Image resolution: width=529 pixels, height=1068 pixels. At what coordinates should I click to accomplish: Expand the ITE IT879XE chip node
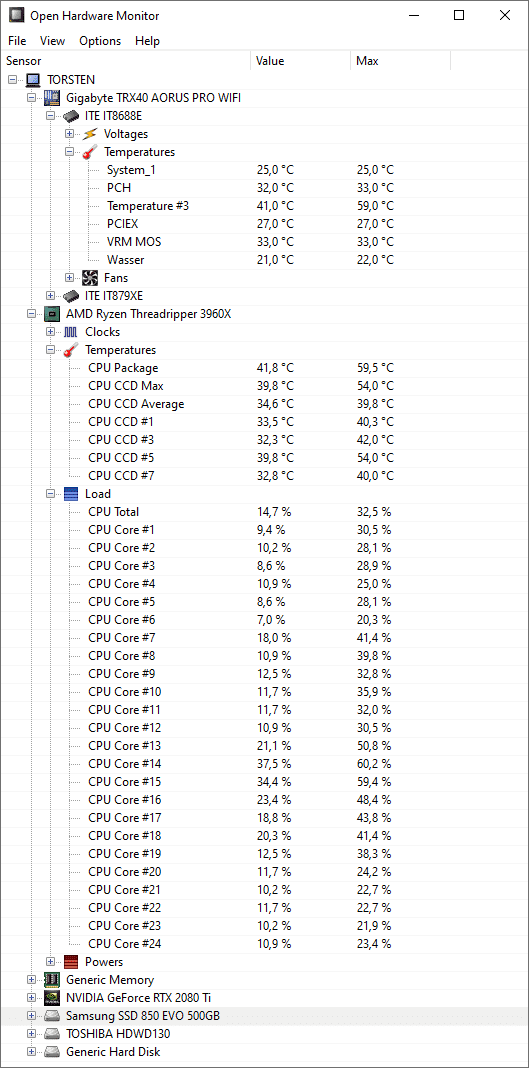(x=50, y=296)
